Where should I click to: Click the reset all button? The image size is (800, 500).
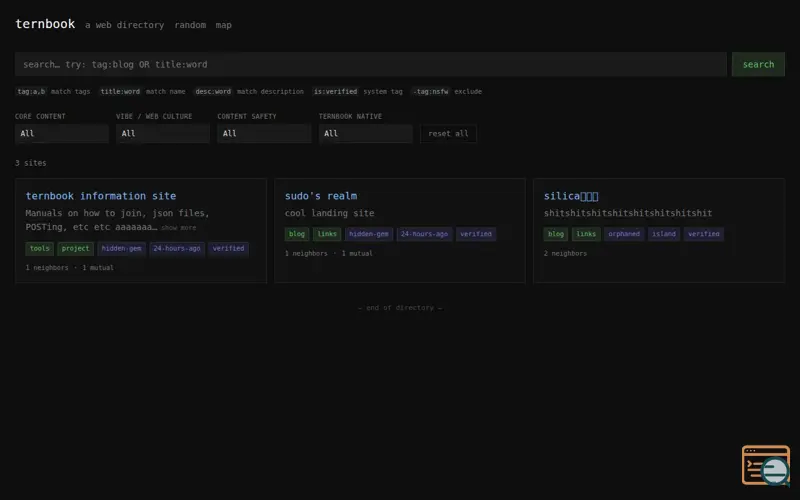point(448,134)
